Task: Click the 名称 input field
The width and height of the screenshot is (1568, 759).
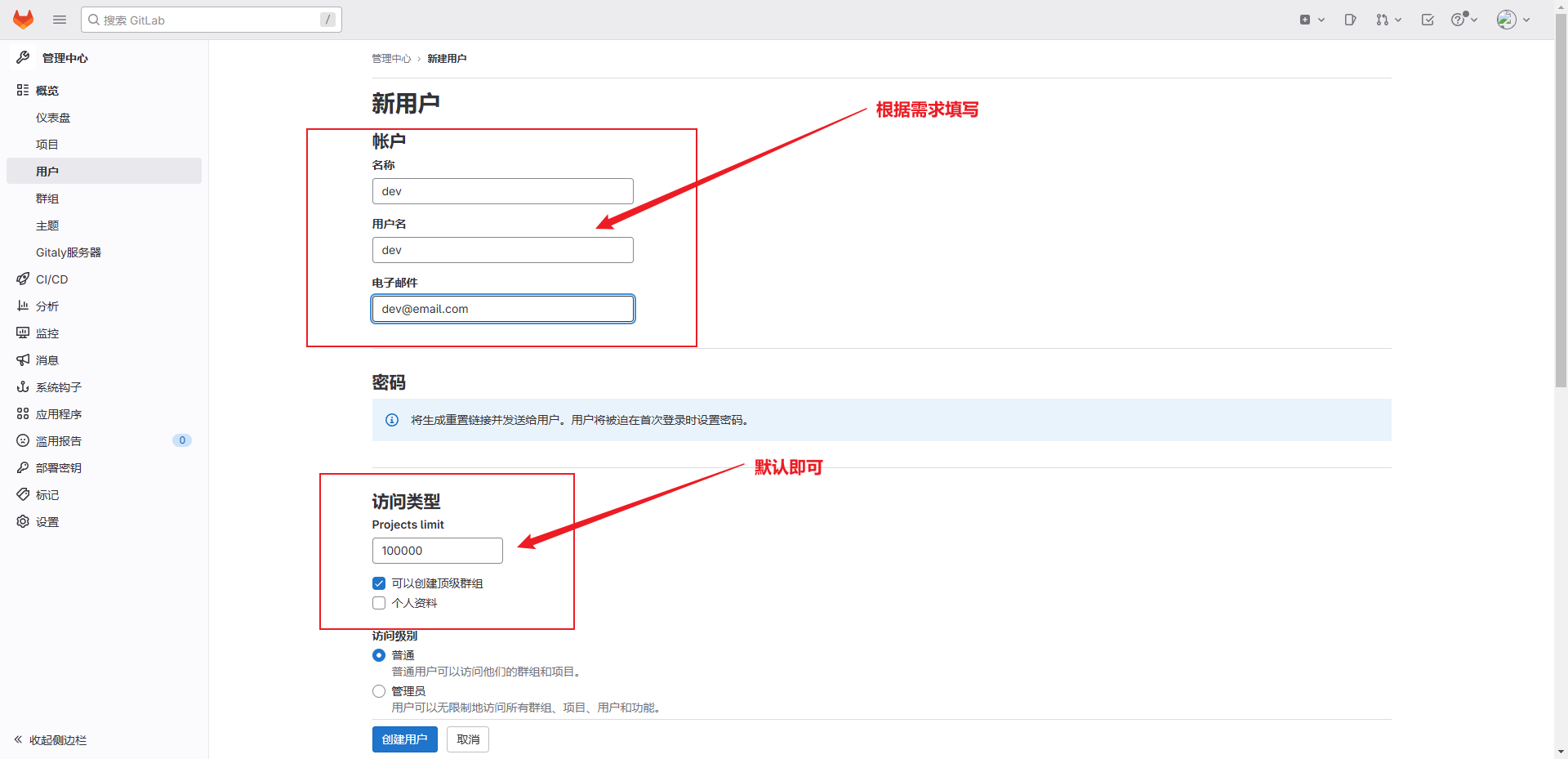Action: pyautogui.click(x=503, y=191)
